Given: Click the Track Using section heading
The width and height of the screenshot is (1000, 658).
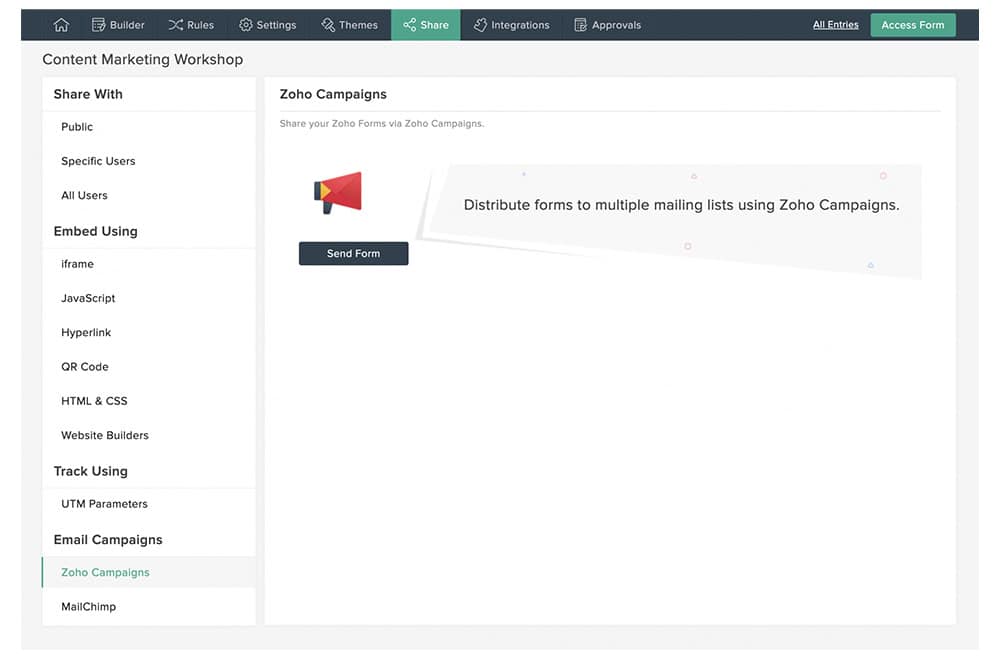Looking at the screenshot, I should tap(91, 471).
